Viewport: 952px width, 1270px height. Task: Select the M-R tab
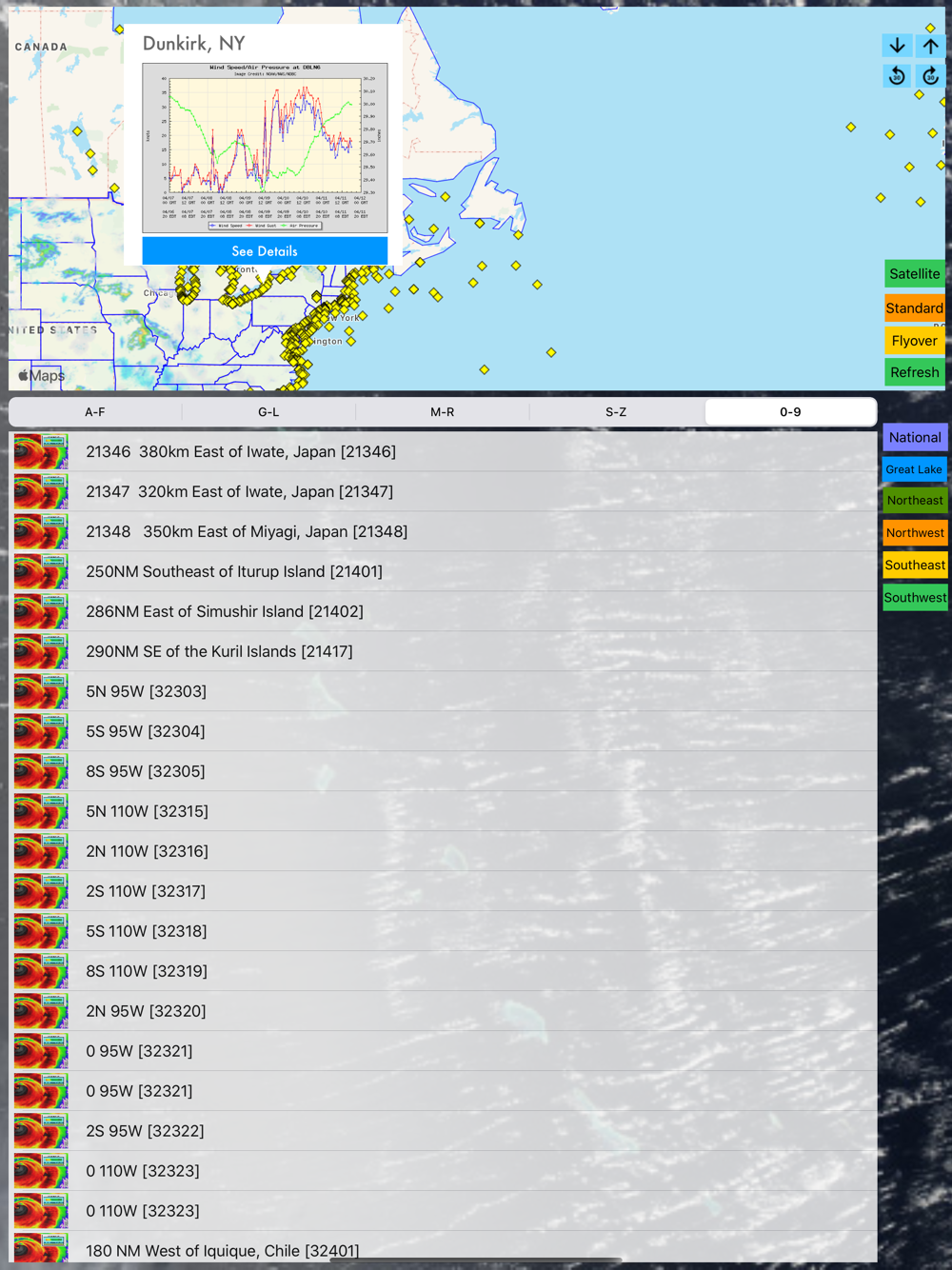[x=443, y=412]
